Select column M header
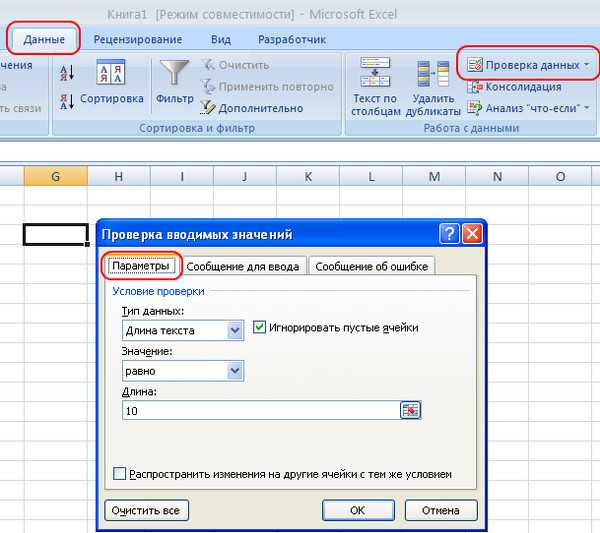This screenshot has width=600, height=533. point(434,176)
